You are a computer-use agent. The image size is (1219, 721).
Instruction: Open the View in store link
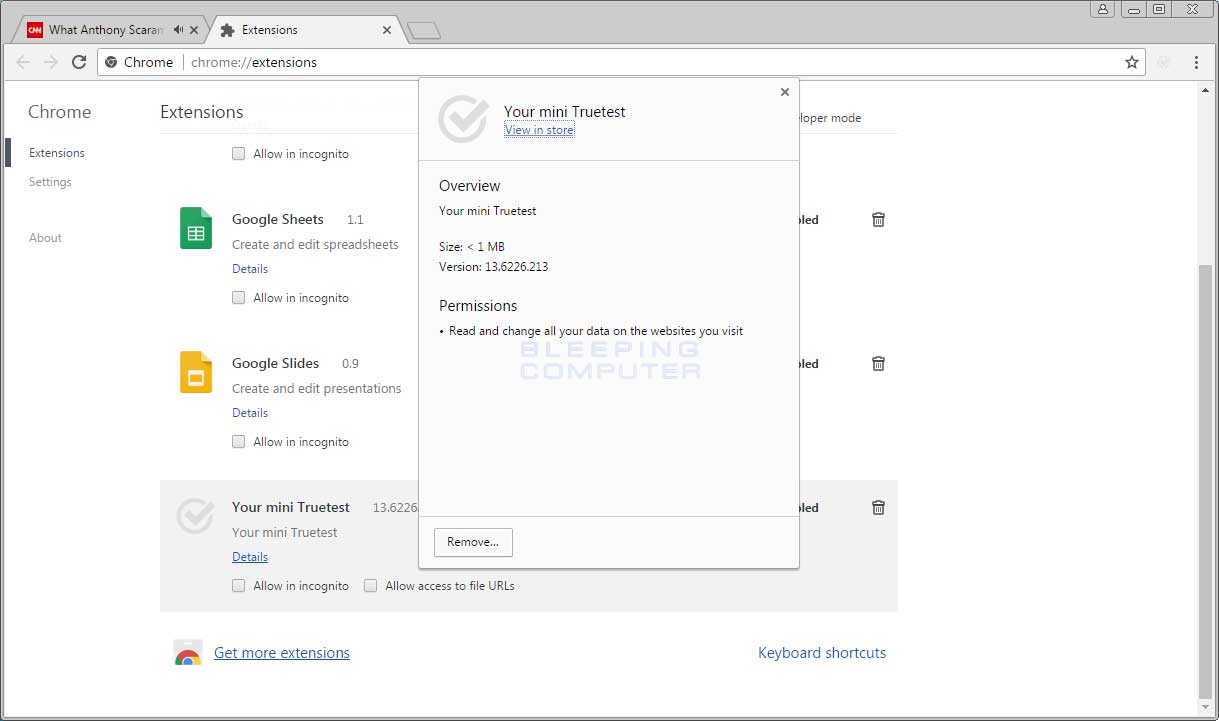click(x=538, y=129)
